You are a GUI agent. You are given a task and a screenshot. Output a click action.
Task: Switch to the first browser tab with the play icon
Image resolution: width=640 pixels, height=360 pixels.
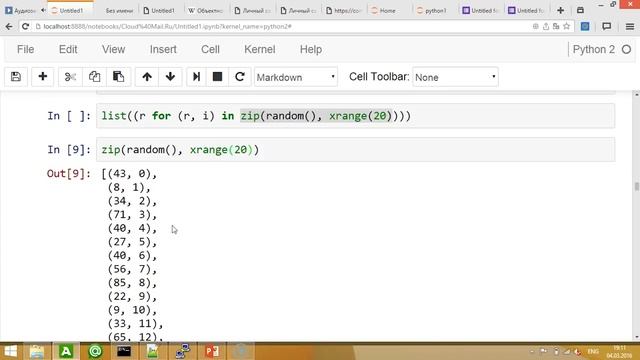pyautogui.click(x=20, y=11)
